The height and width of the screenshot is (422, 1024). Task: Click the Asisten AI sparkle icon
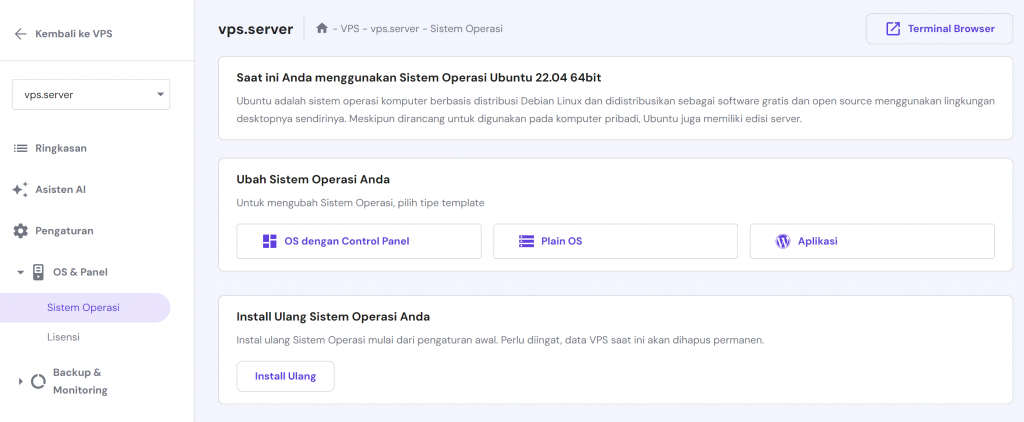point(20,190)
